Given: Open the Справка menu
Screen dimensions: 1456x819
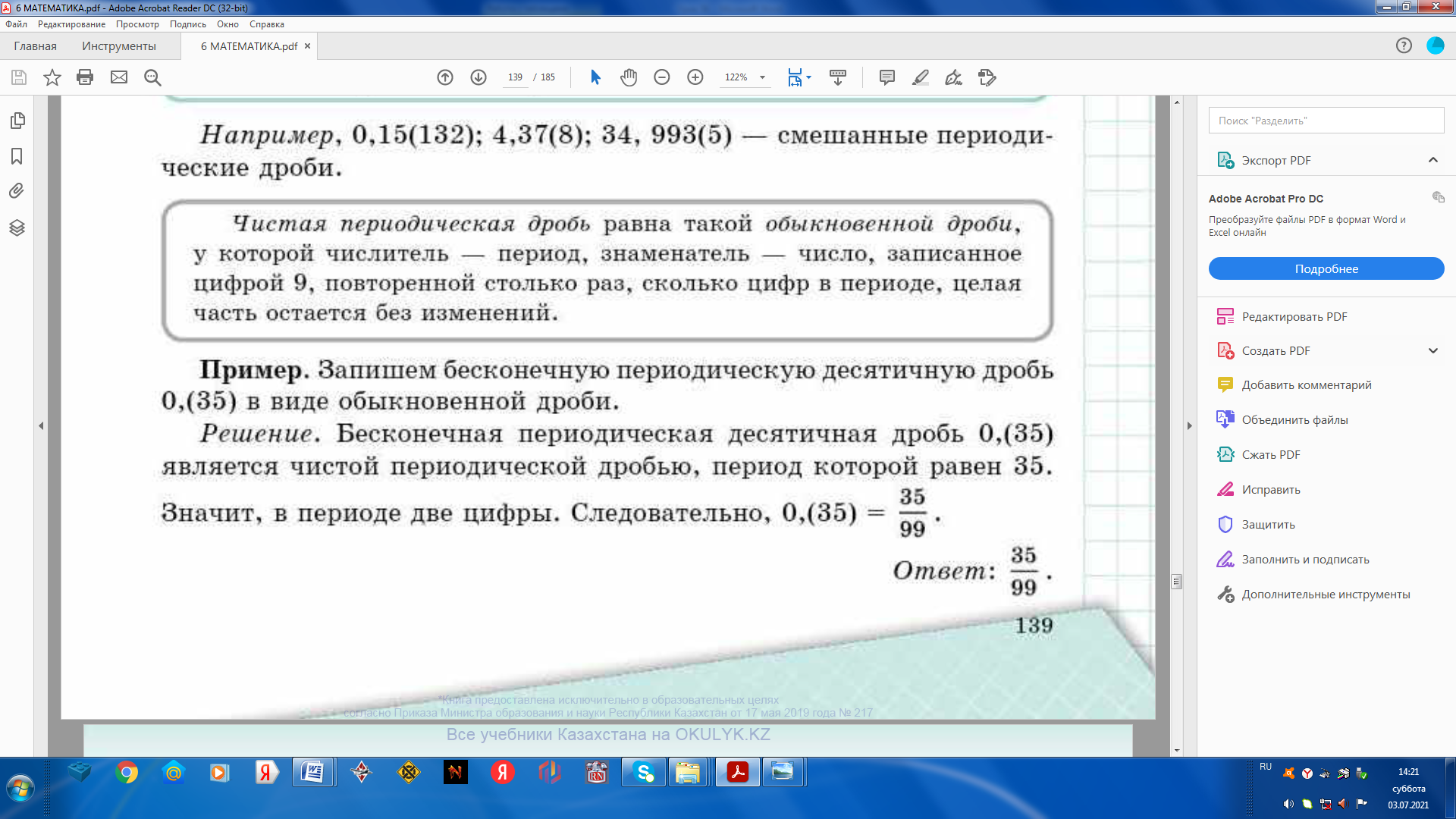Looking at the screenshot, I should [267, 24].
